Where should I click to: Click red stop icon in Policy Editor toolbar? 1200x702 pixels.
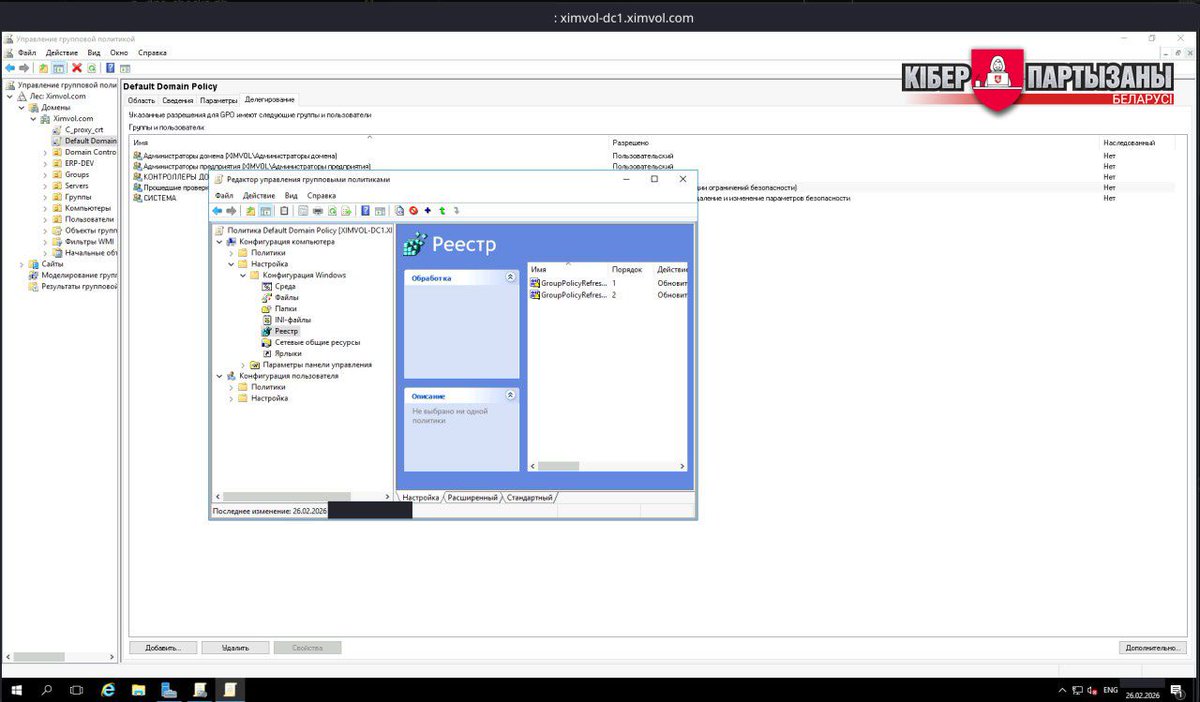pos(413,211)
